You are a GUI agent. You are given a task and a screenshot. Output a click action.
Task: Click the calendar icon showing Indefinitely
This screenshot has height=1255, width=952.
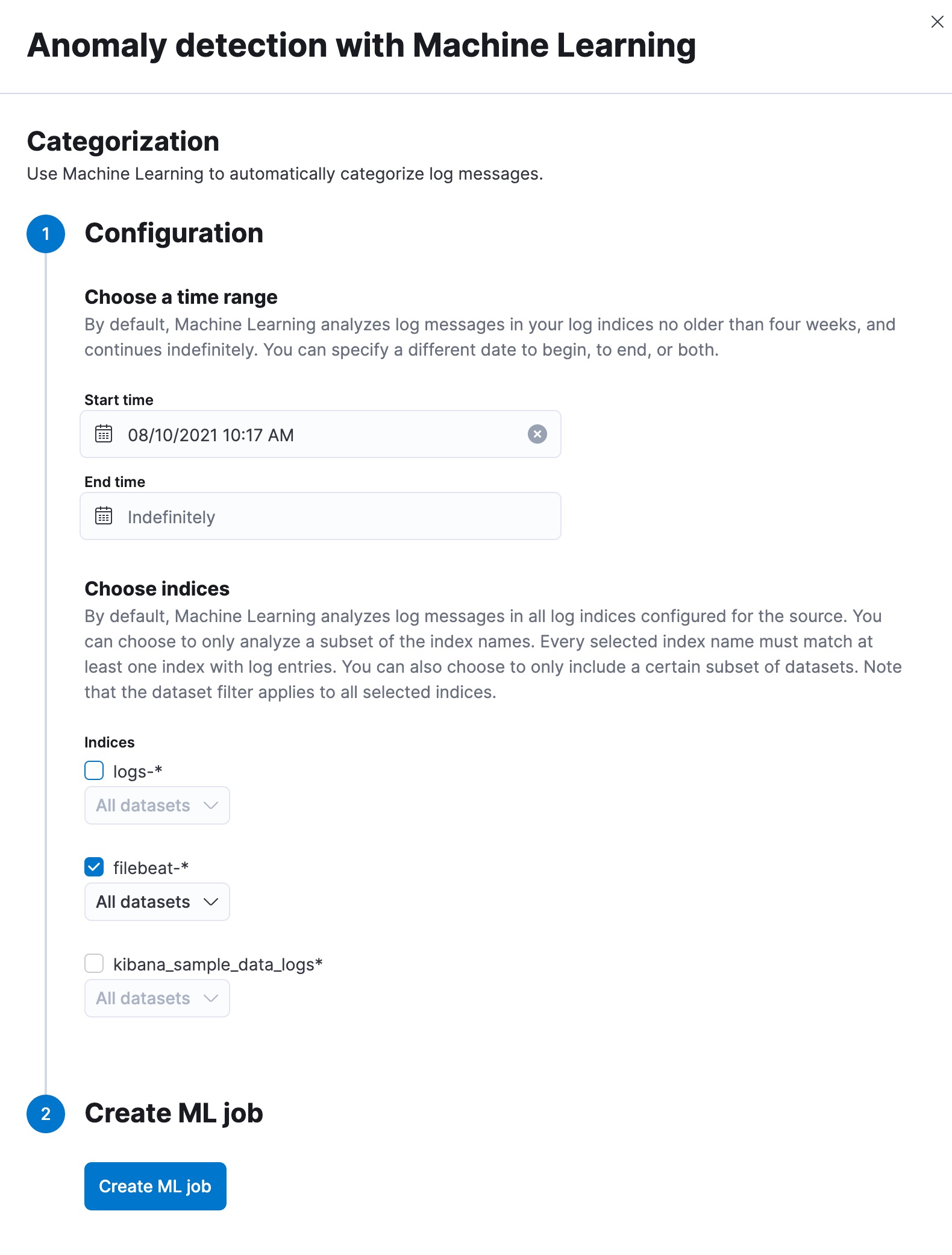(x=104, y=515)
